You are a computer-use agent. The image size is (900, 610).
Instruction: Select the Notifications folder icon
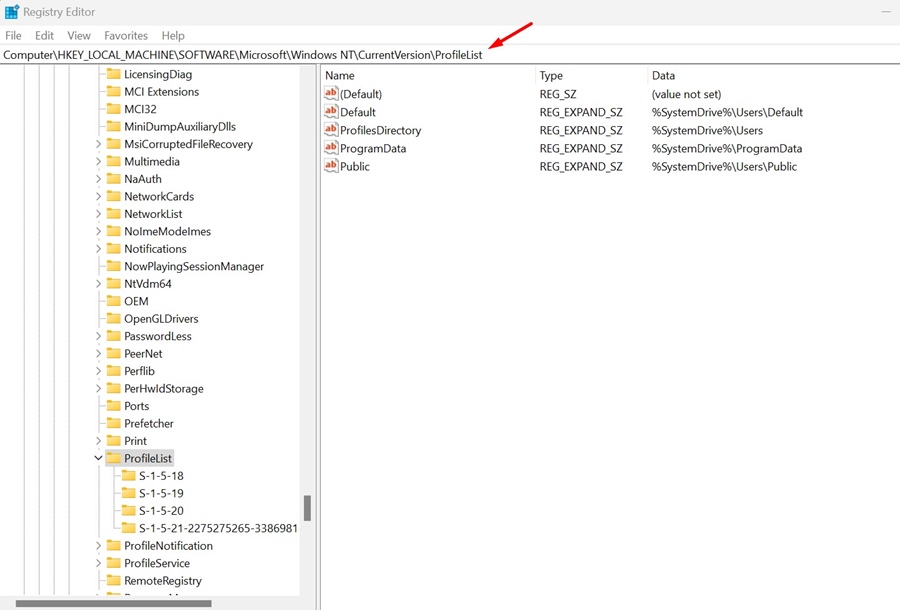(114, 248)
